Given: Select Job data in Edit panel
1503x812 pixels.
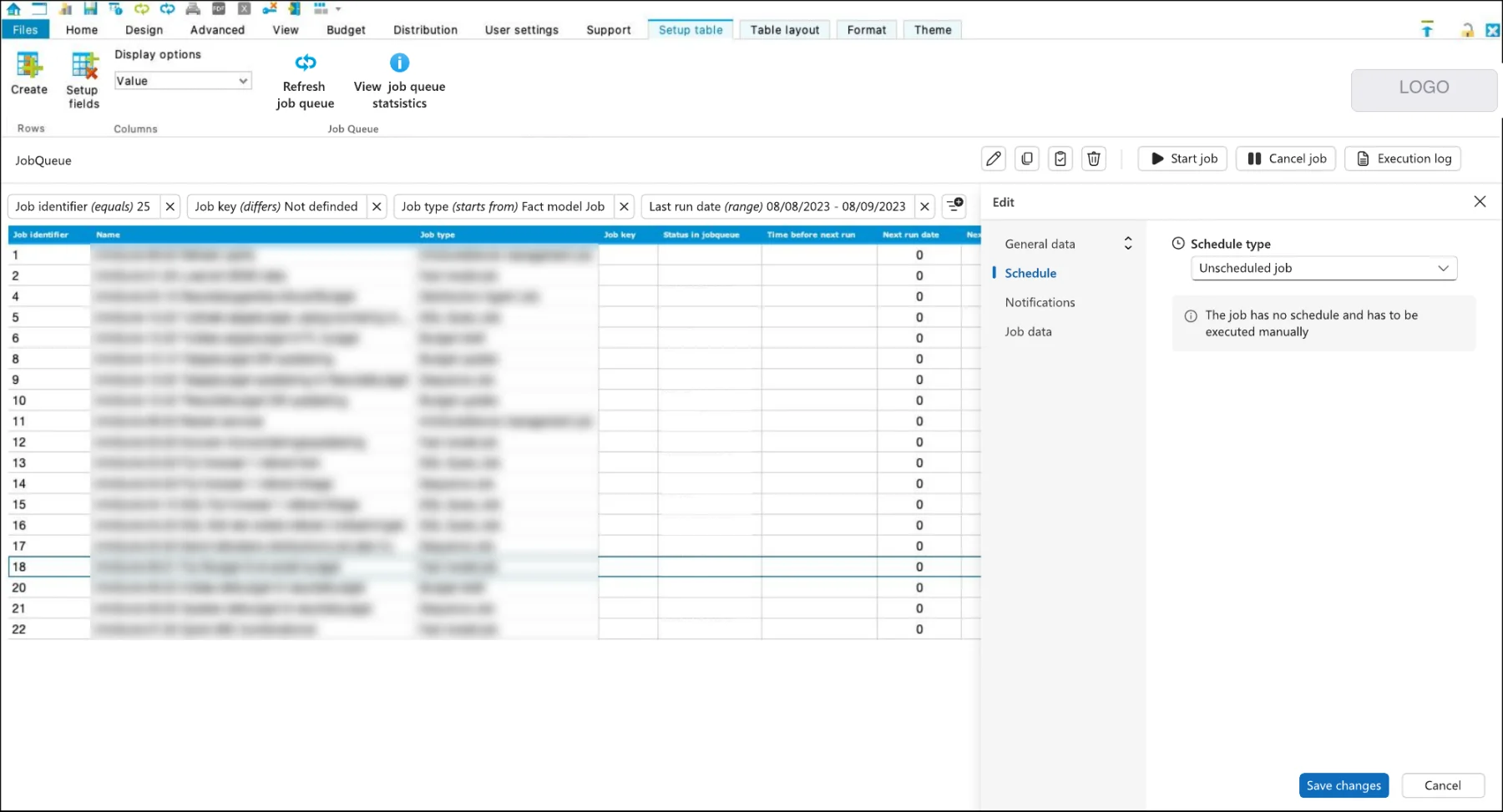Looking at the screenshot, I should 1028,331.
